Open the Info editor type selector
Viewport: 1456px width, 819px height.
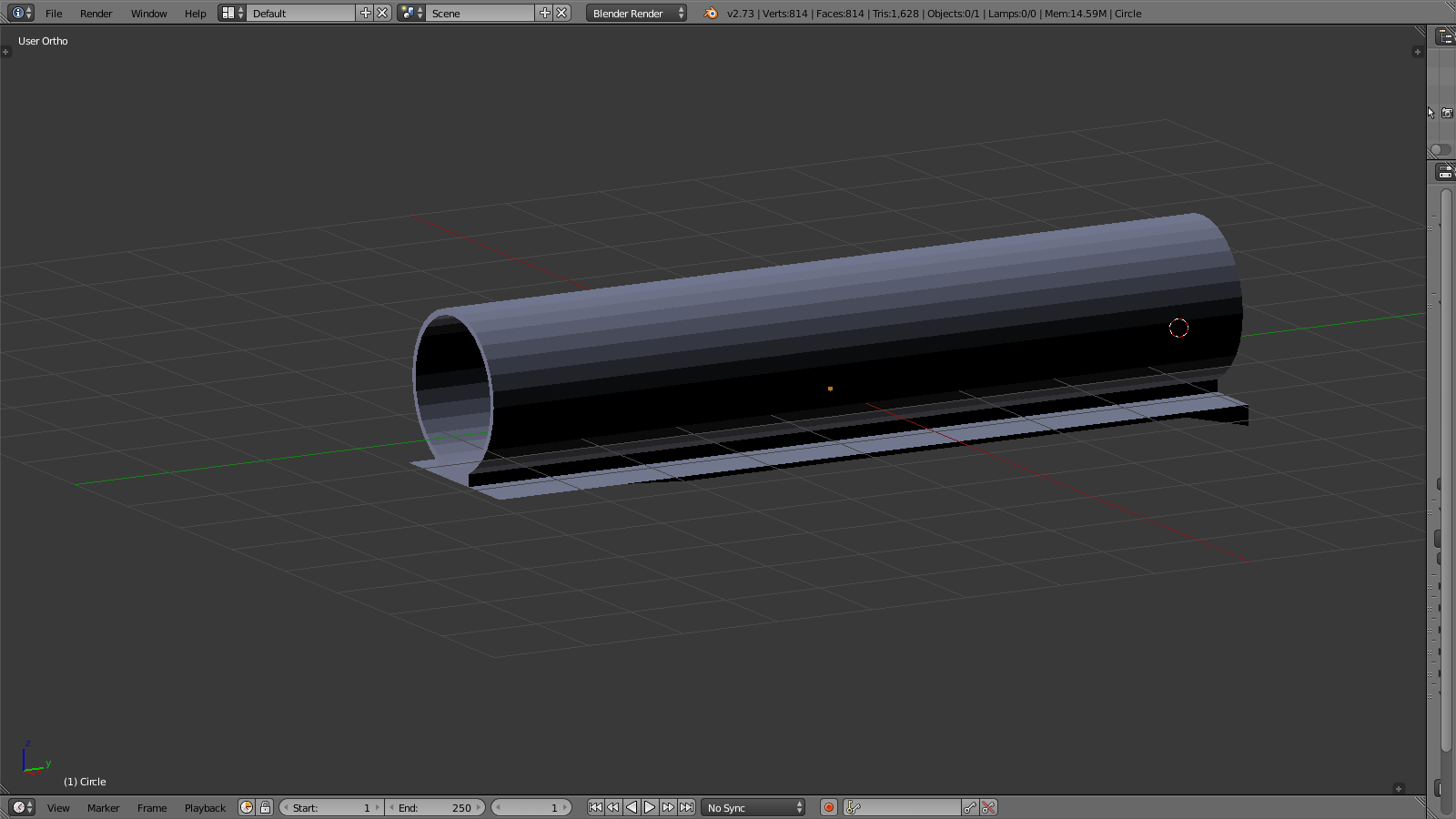tap(21, 13)
